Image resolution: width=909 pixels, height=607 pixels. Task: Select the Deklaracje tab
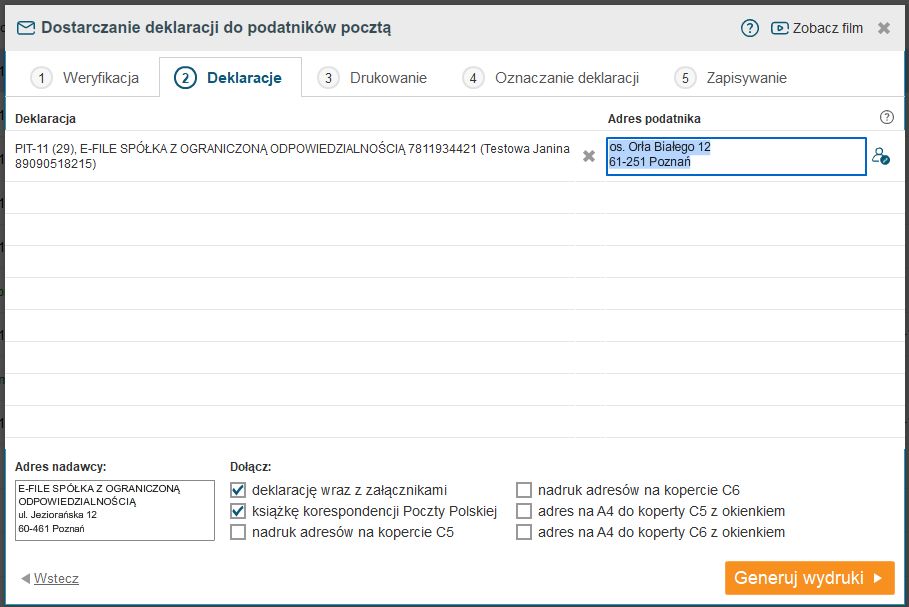(x=230, y=78)
